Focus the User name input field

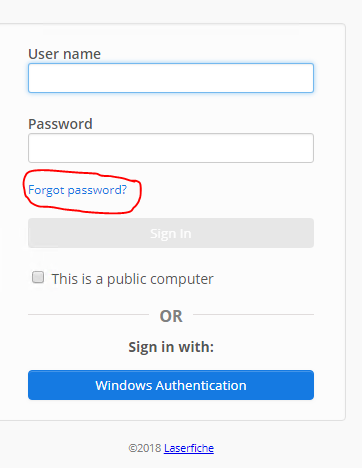click(x=171, y=78)
